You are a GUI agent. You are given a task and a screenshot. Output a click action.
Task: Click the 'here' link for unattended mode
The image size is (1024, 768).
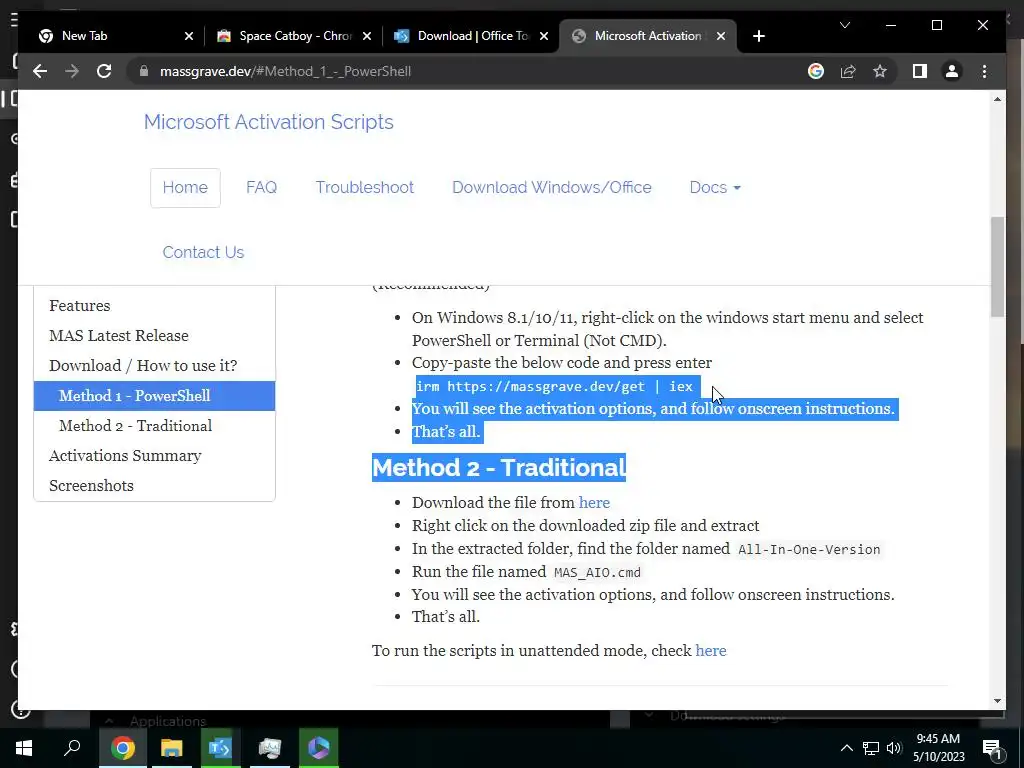tap(711, 650)
